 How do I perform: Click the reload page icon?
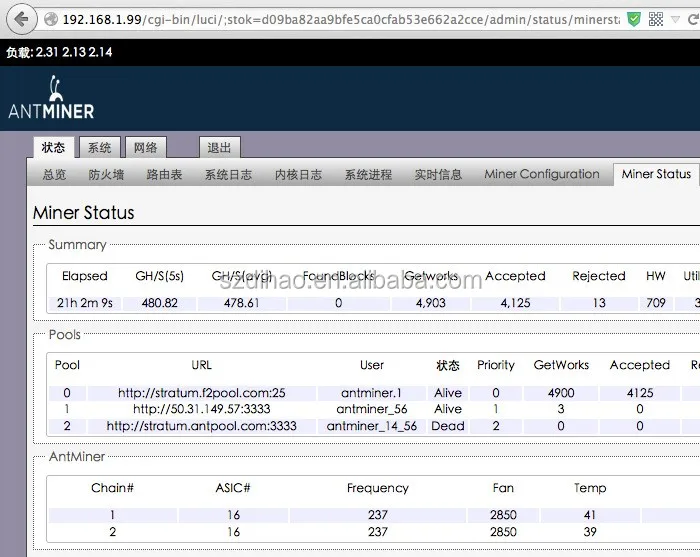(x=693, y=19)
